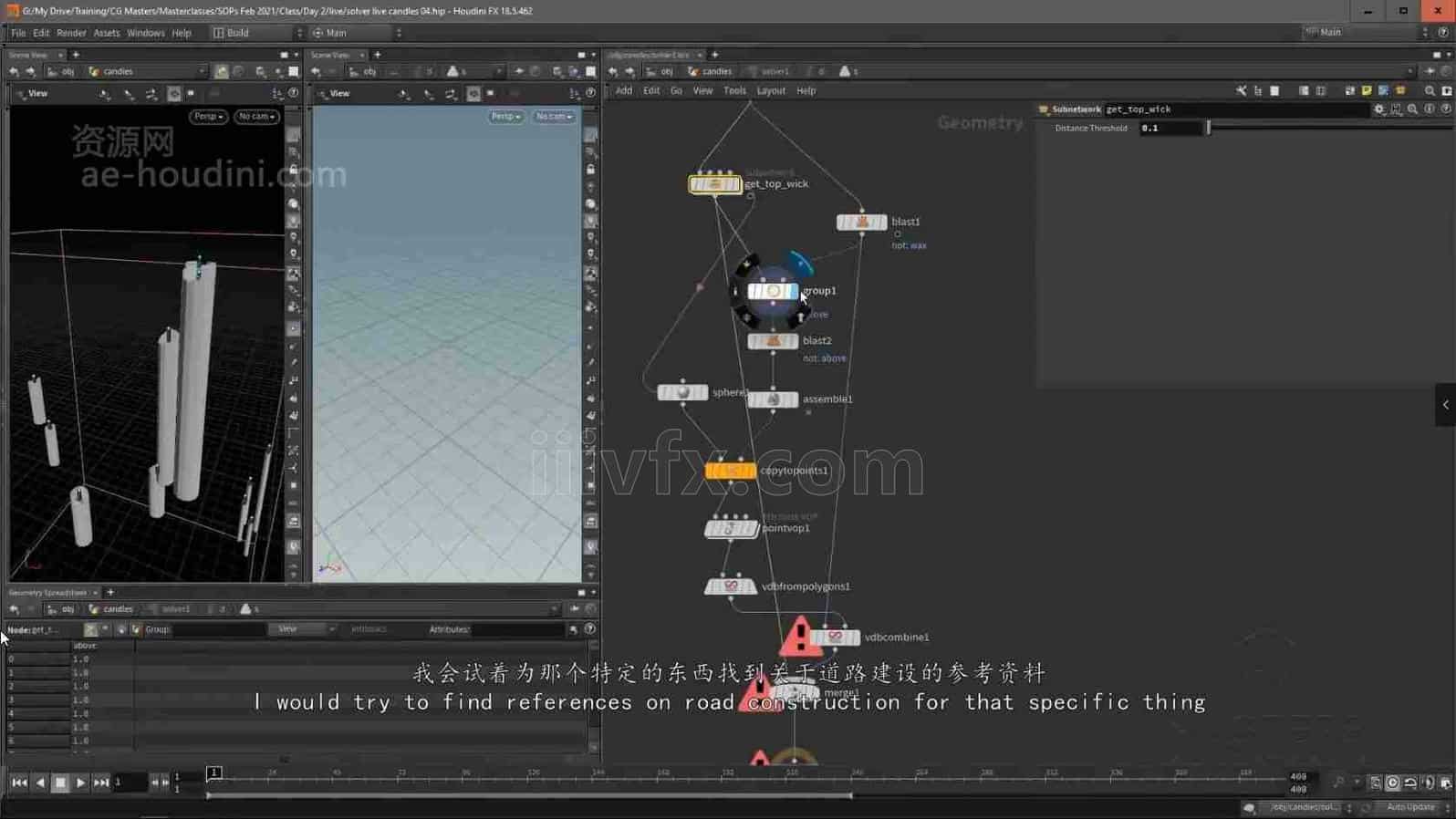The height and width of the screenshot is (819, 1456).
Task: Expand the Build desktop dropdown
Action: click(258, 33)
